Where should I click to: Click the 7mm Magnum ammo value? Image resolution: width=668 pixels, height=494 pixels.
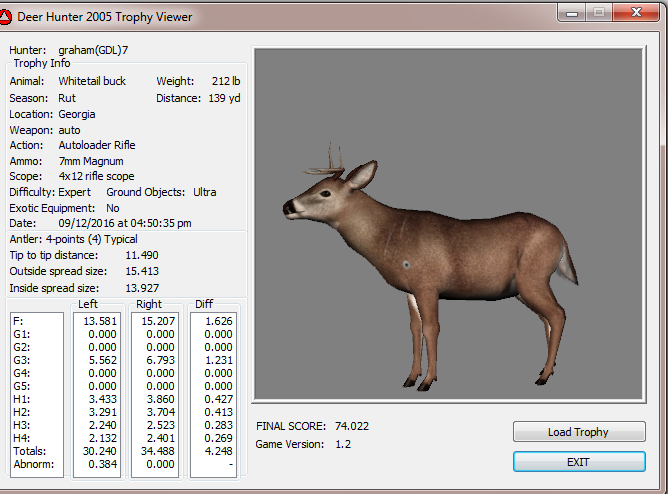(x=91, y=161)
